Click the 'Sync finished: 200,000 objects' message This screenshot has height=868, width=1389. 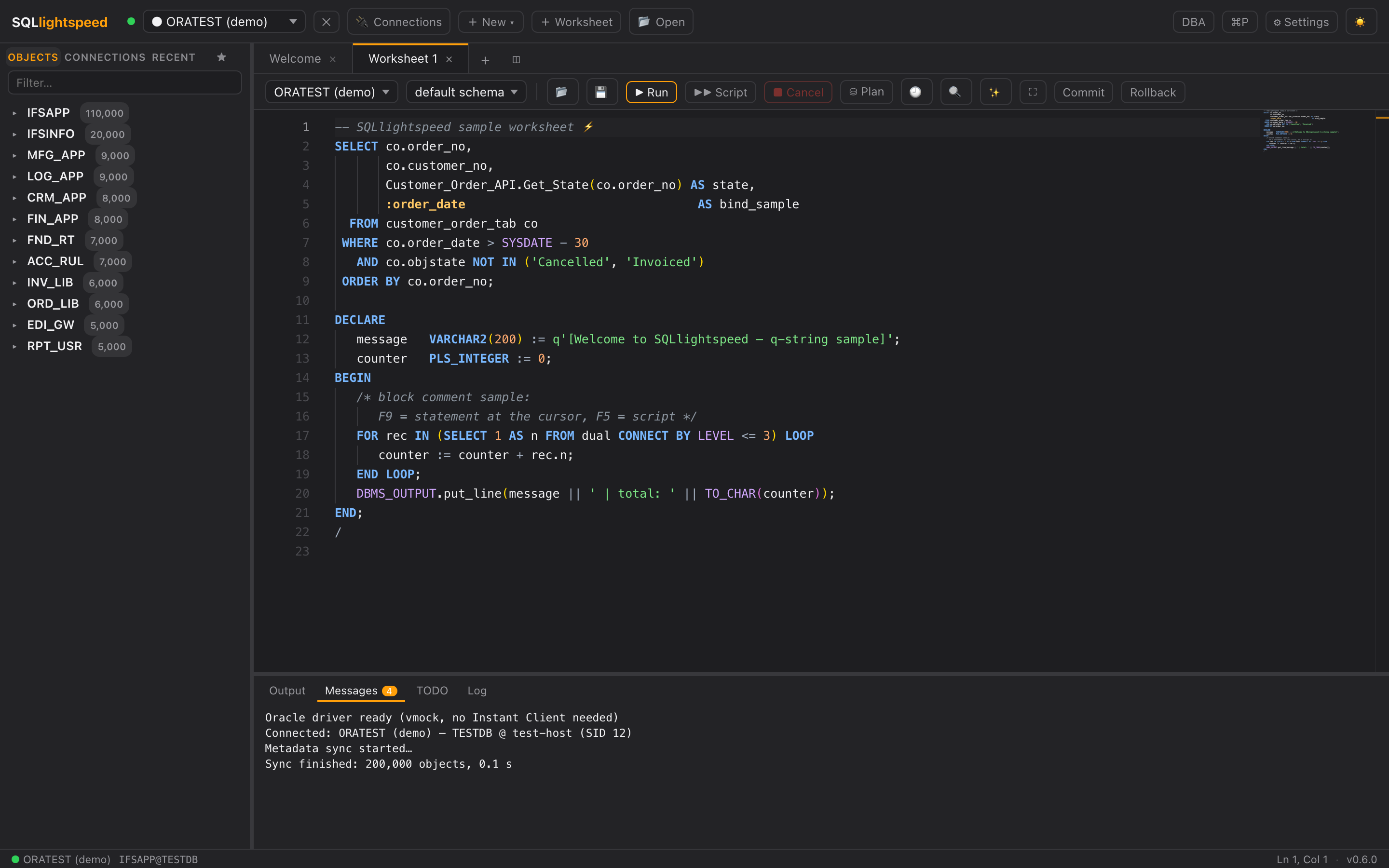(388, 763)
